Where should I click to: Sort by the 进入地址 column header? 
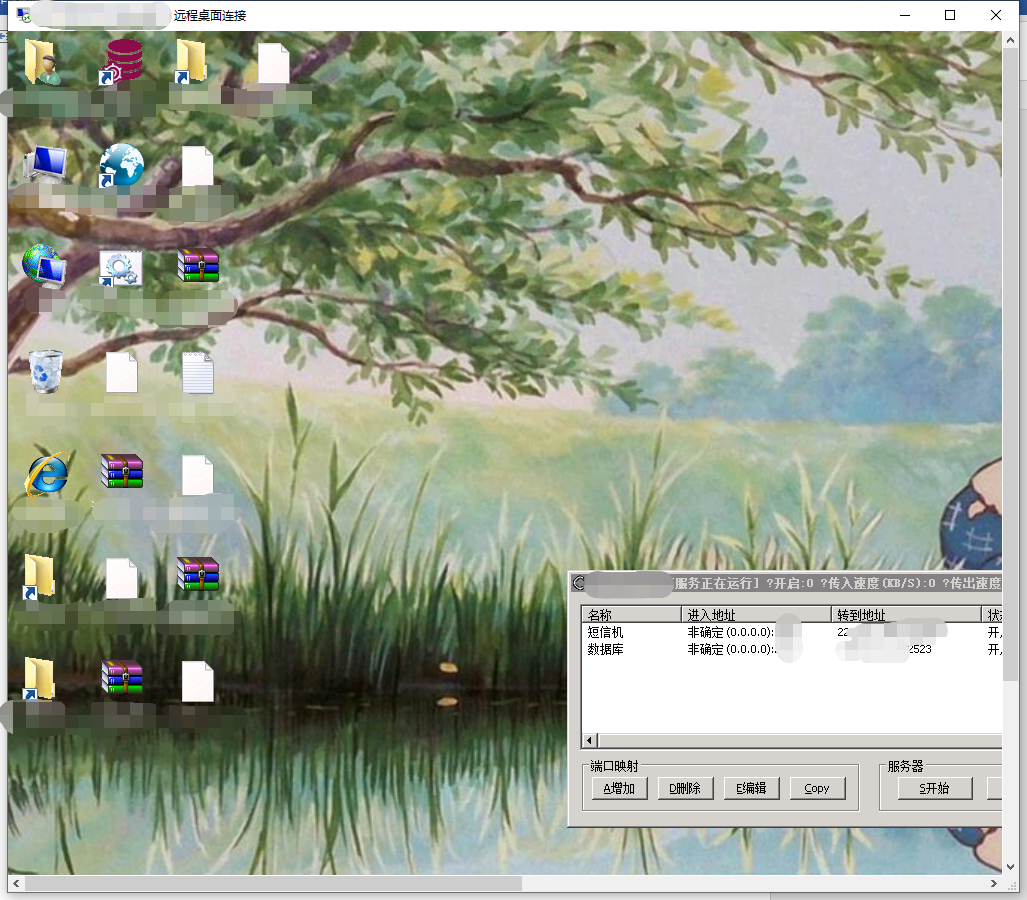[x=756, y=614]
